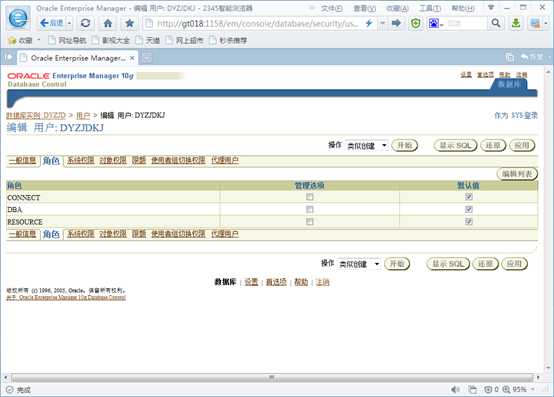Click the Go arrow next to address bar

point(396,23)
